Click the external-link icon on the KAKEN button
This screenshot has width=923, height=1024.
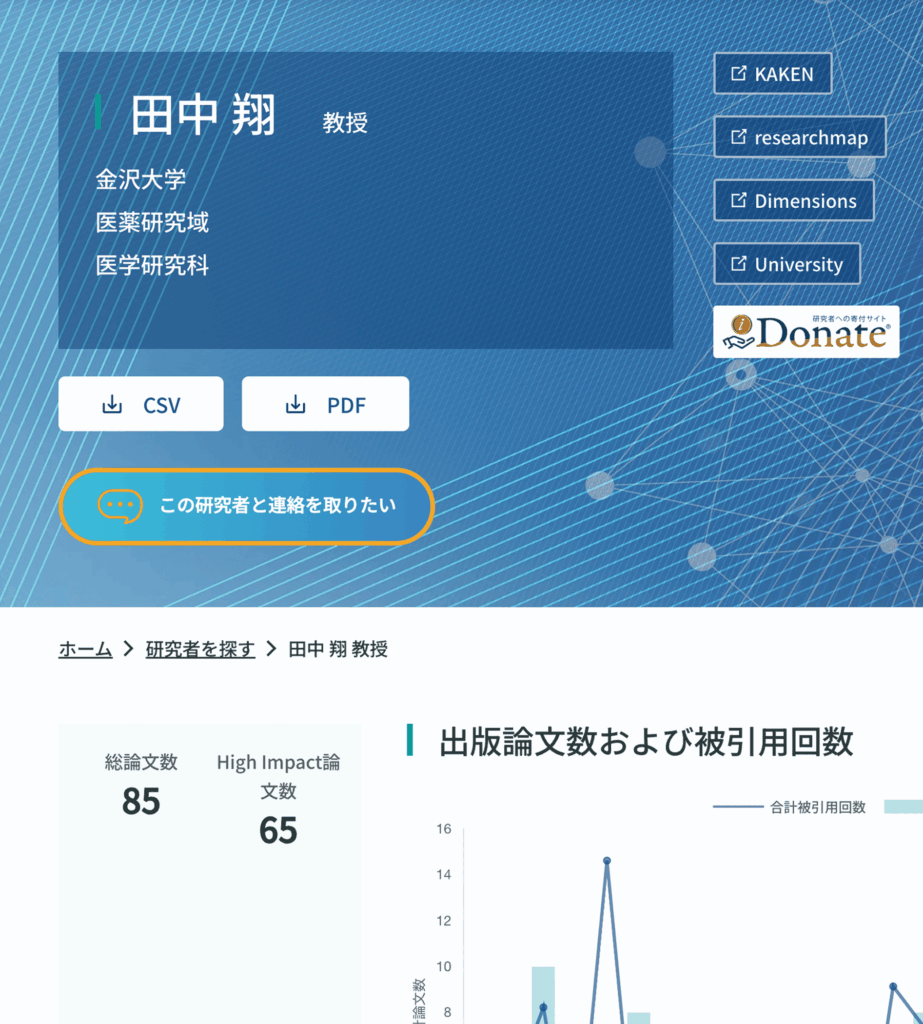click(738, 74)
